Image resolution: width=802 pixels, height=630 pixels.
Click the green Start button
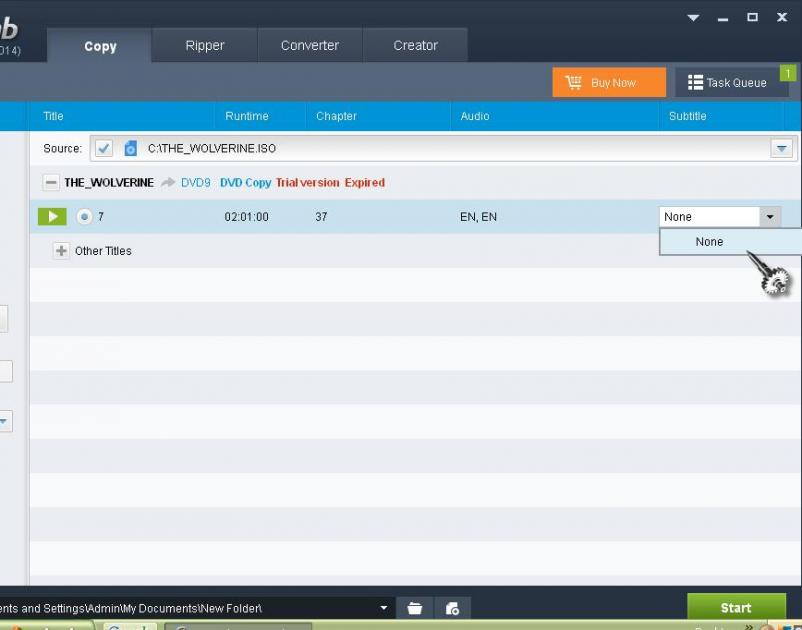[736, 608]
